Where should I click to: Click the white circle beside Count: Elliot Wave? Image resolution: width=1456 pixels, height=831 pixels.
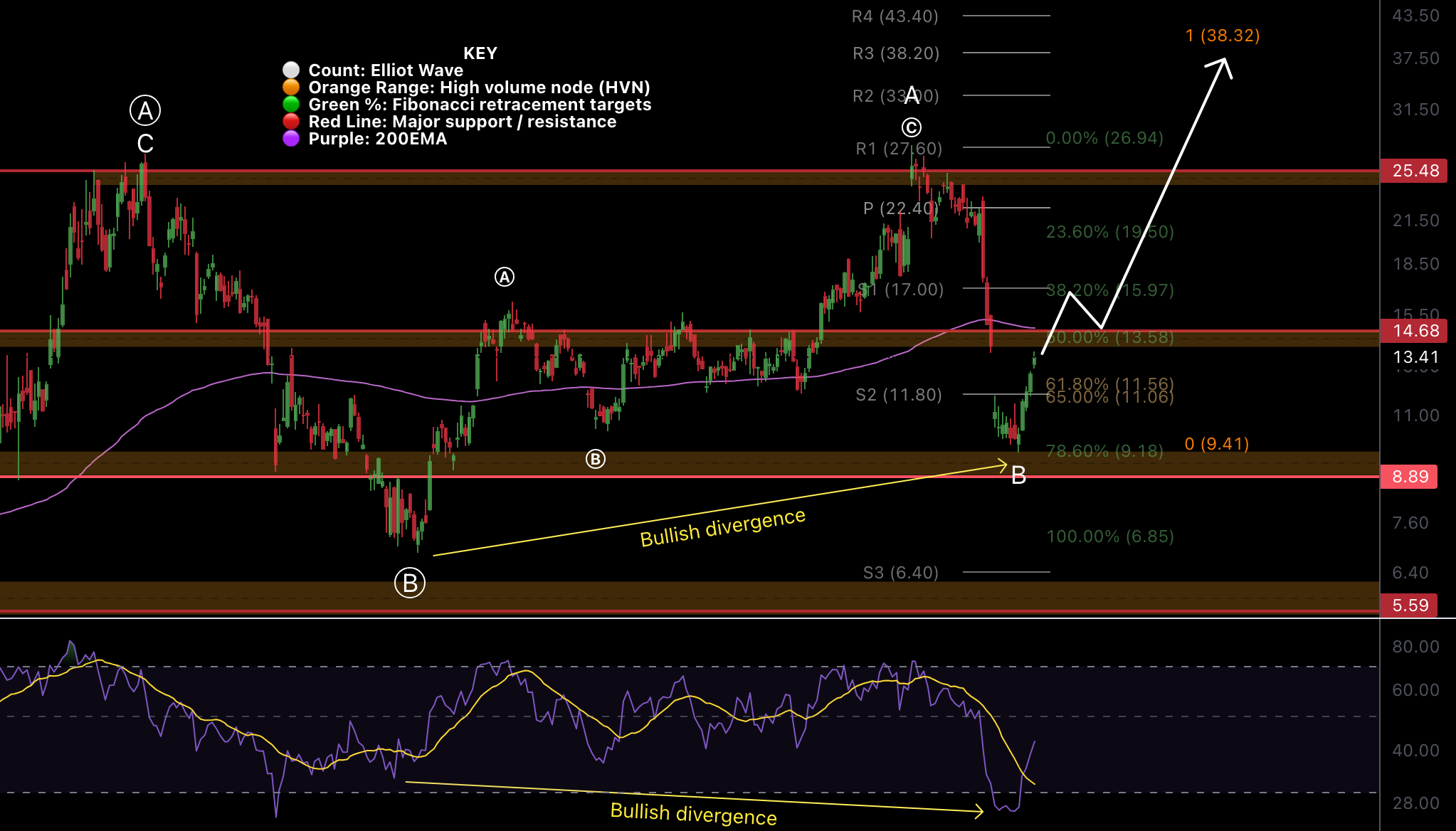(x=291, y=70)
